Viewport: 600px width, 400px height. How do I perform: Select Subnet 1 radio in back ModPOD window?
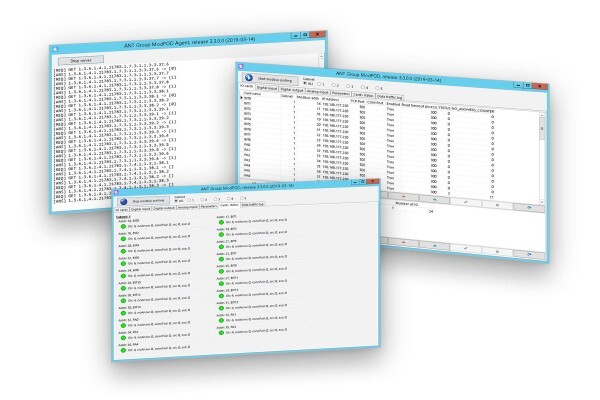[319, 84]
